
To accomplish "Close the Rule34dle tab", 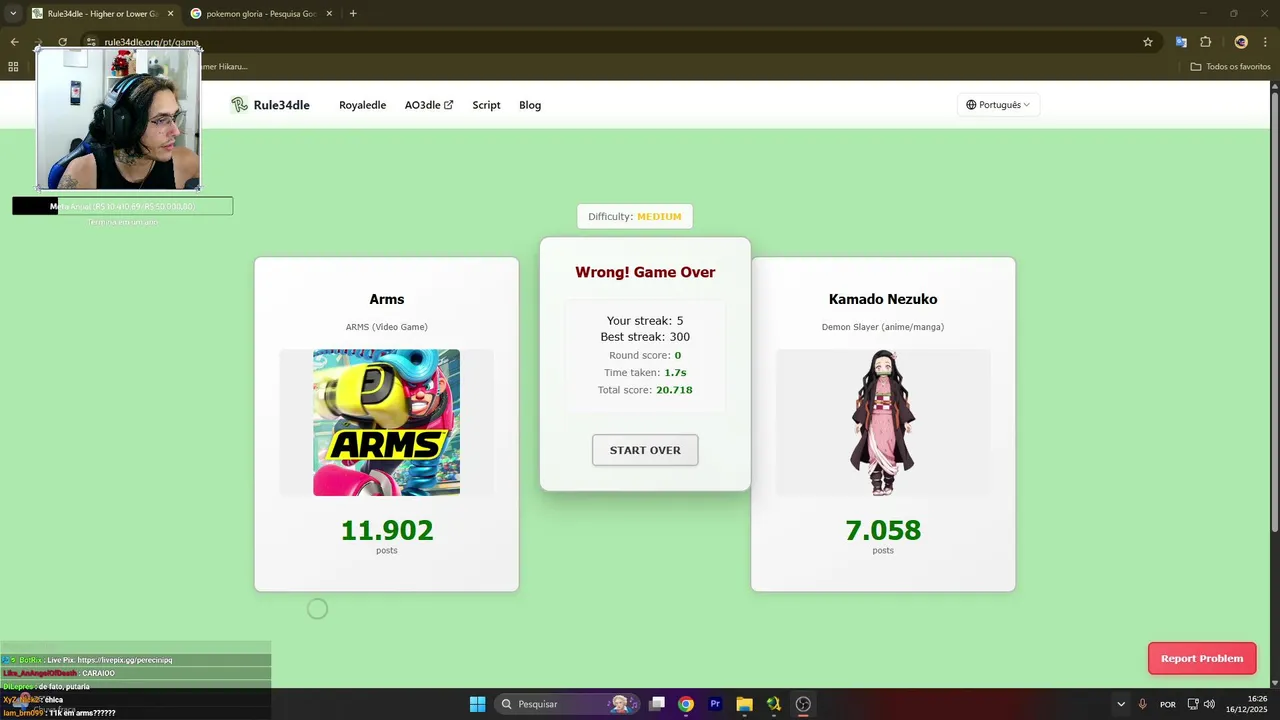I will pos(170,14).
